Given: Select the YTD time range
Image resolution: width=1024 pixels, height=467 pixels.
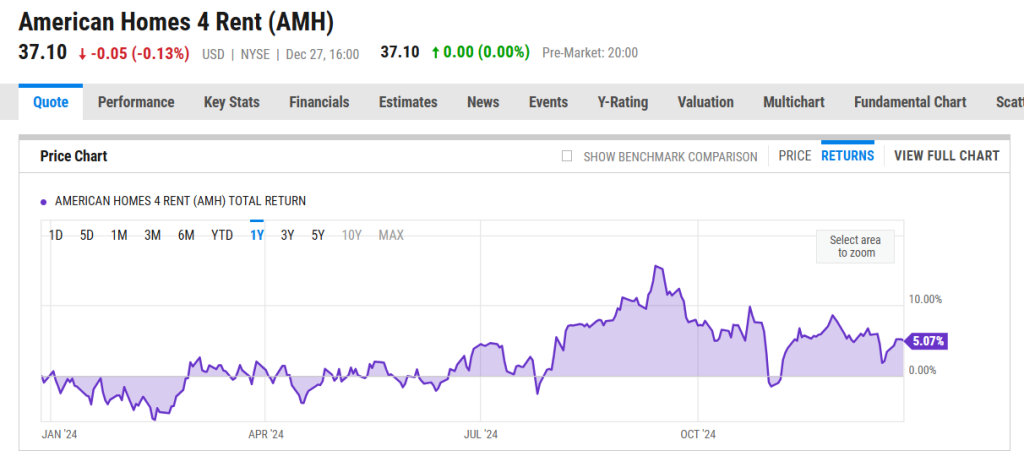Looking at the screenshot, I should pyautogui.click(x=222, y=235).
